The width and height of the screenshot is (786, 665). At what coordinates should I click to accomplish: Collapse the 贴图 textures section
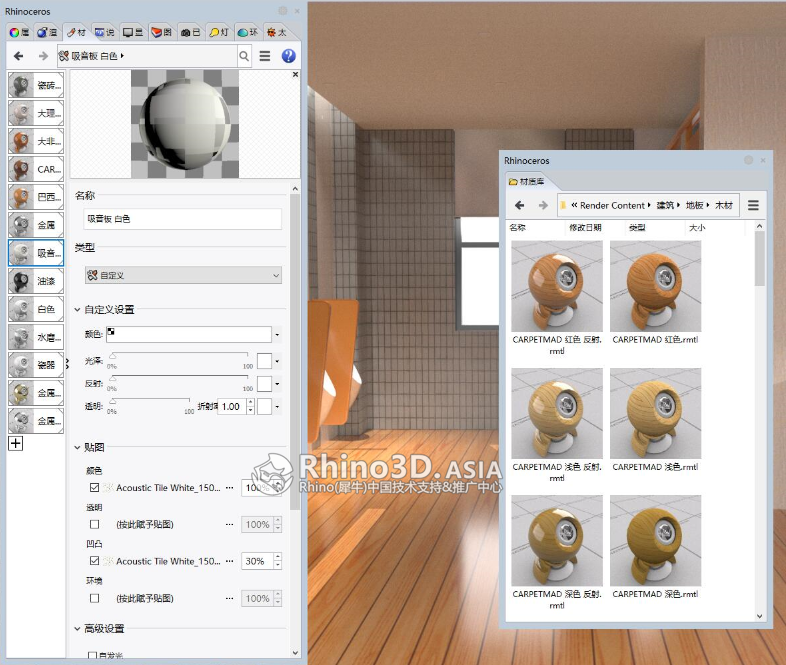click(x=77, y=448)
